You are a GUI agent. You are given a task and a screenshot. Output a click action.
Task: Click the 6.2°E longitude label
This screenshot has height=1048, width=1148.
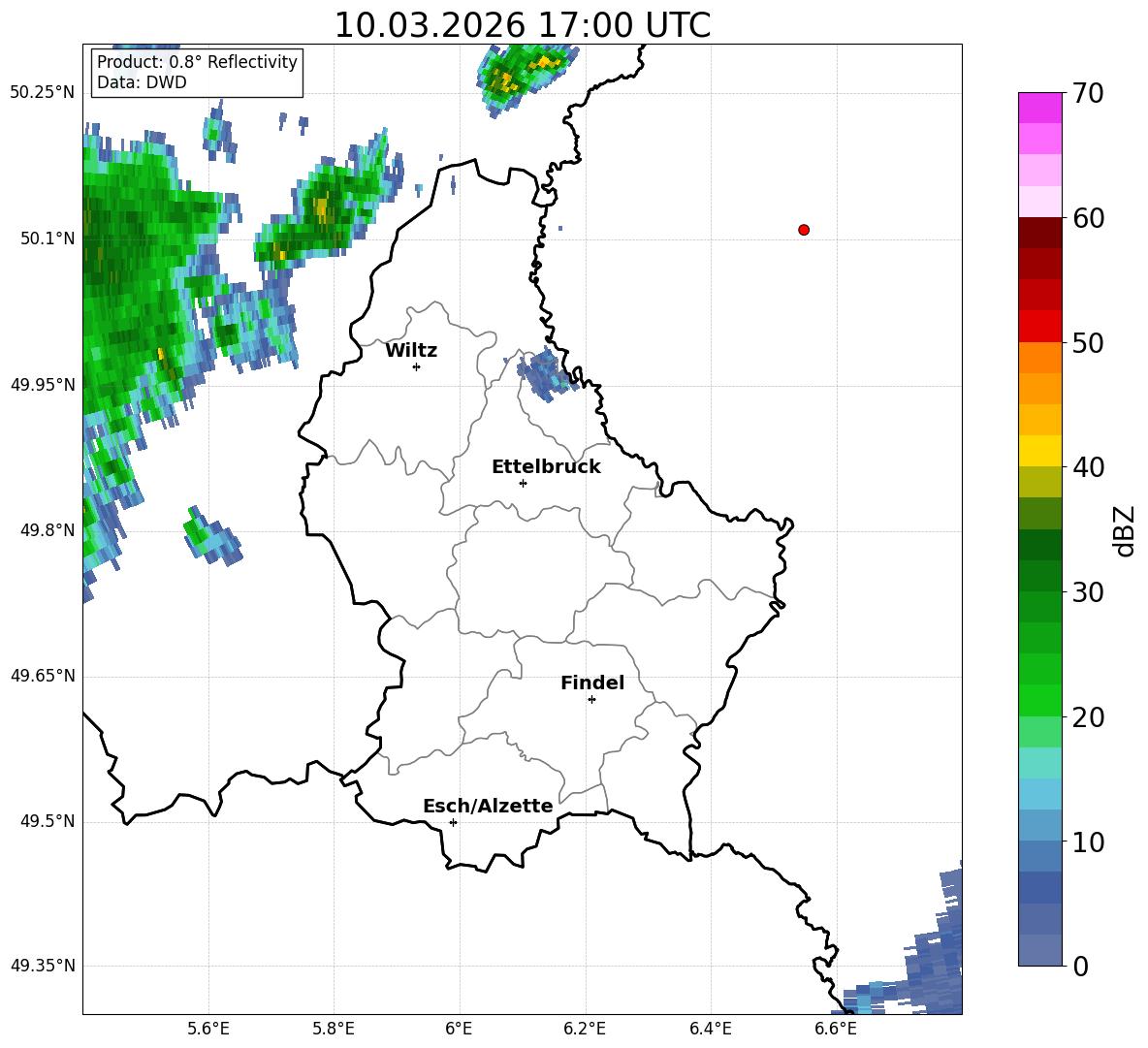[585, 1029]
